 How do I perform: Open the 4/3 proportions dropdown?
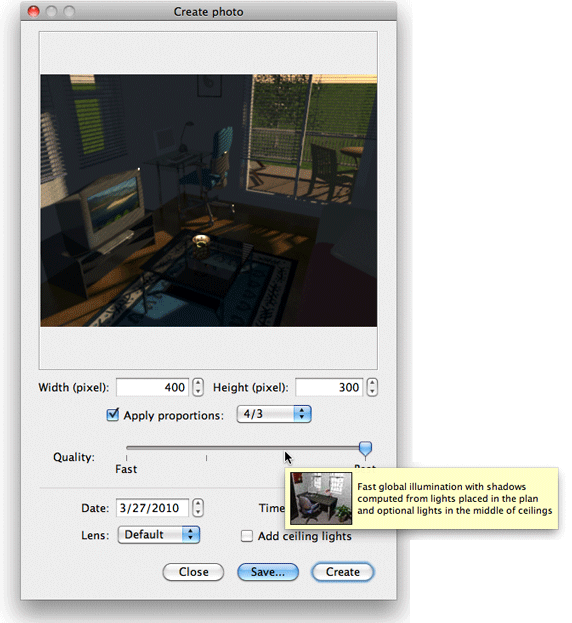274,414
